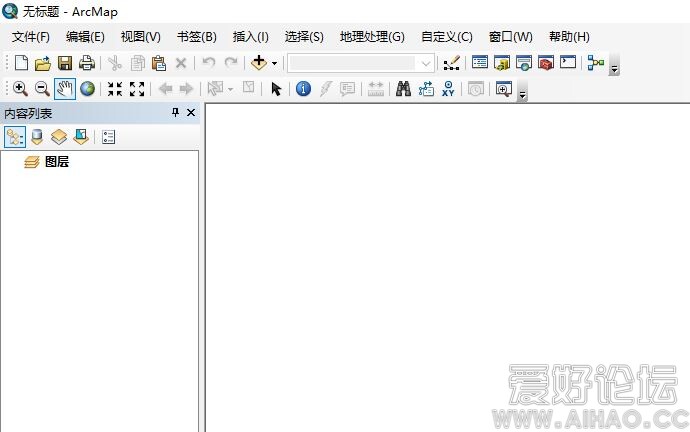This screenshot has height=432, width=690.
Task: Save the map document
Action: (x=65, y=63)
